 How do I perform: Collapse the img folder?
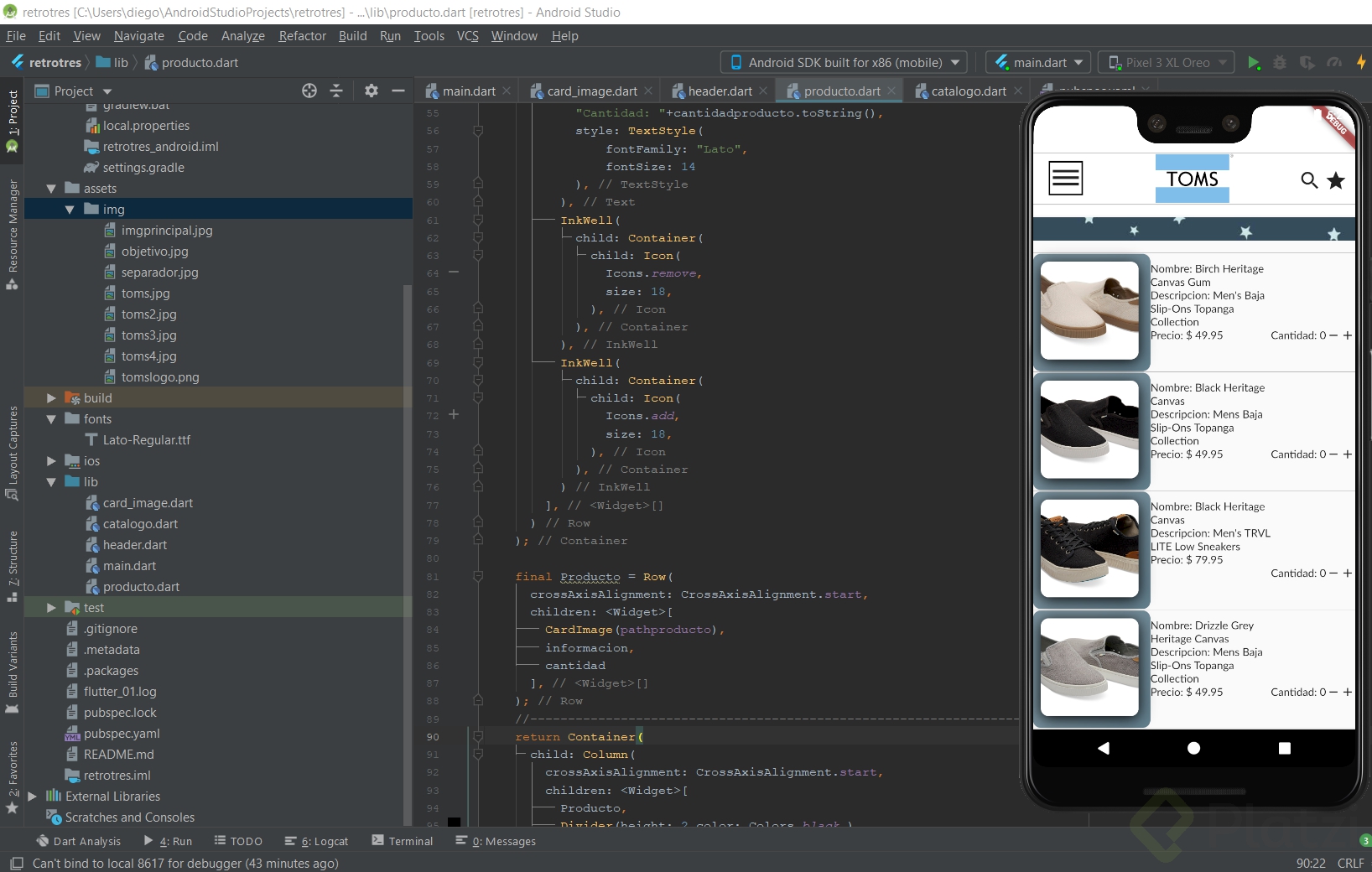[x=70, y=210]
